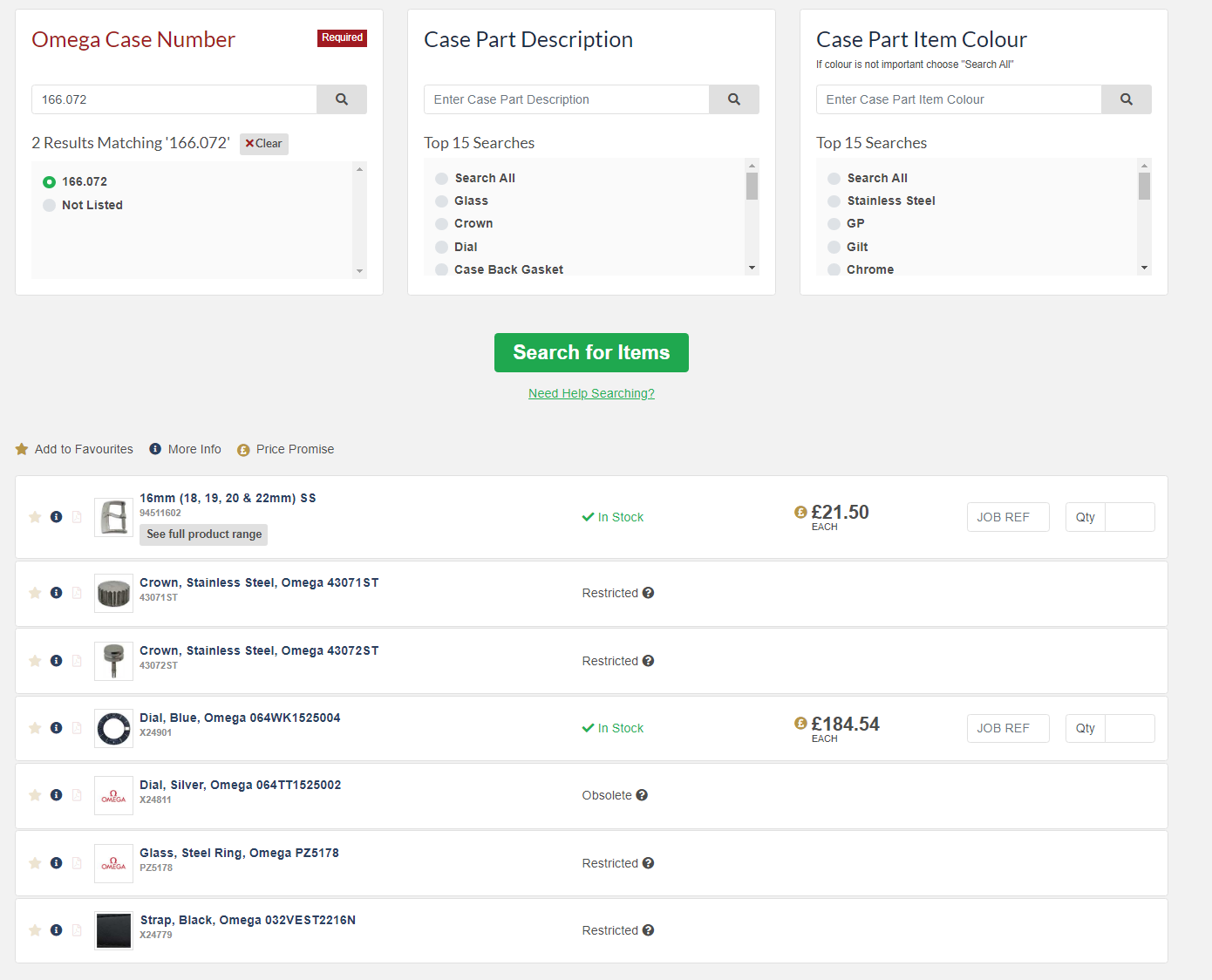Click the Restricted help icon for the Black Strap
Image resolution: width=1212 pixels, height=980 pixels.
click(x=649, y=930)
